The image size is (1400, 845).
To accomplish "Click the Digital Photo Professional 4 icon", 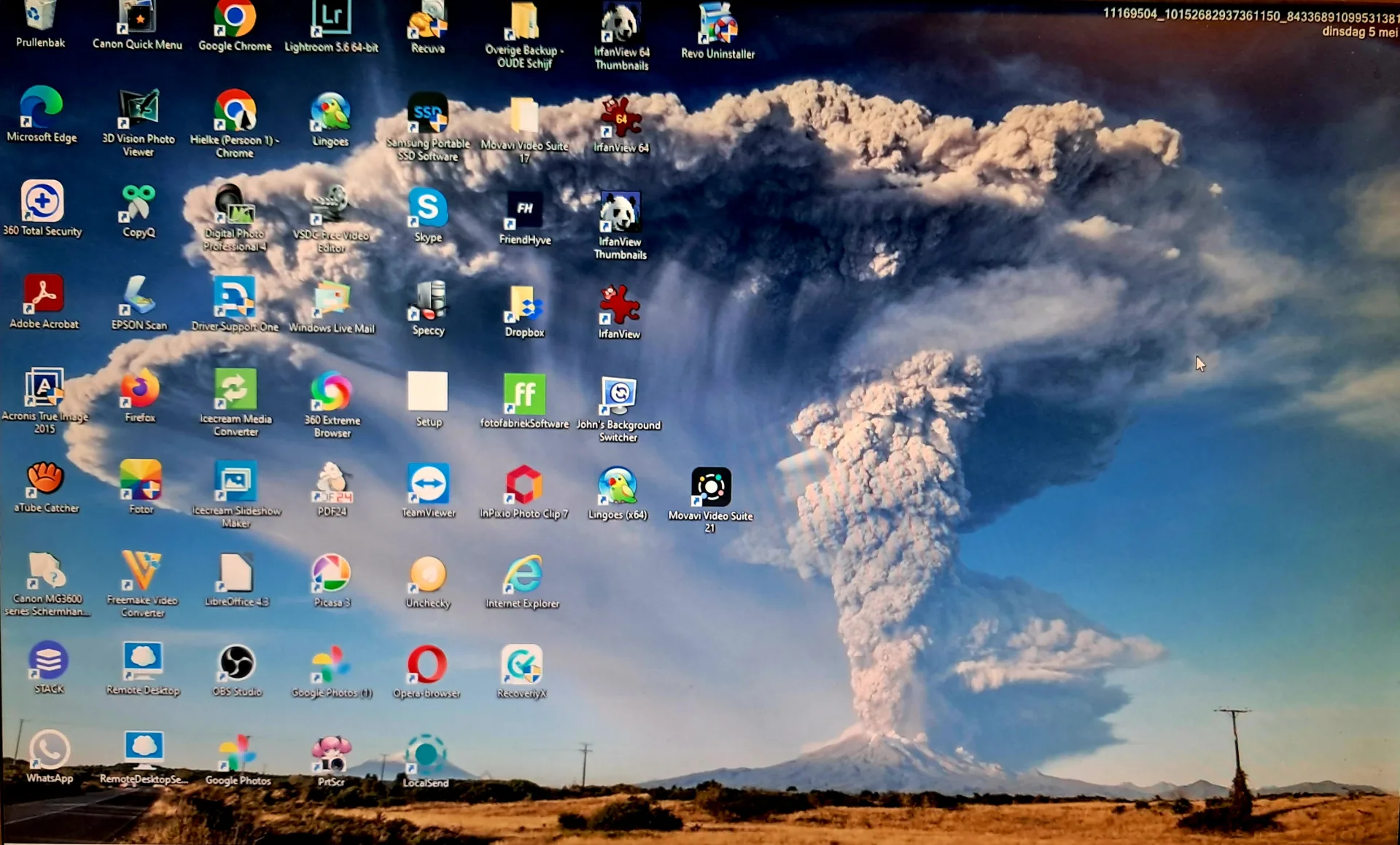I will click(x=235, y=205).
